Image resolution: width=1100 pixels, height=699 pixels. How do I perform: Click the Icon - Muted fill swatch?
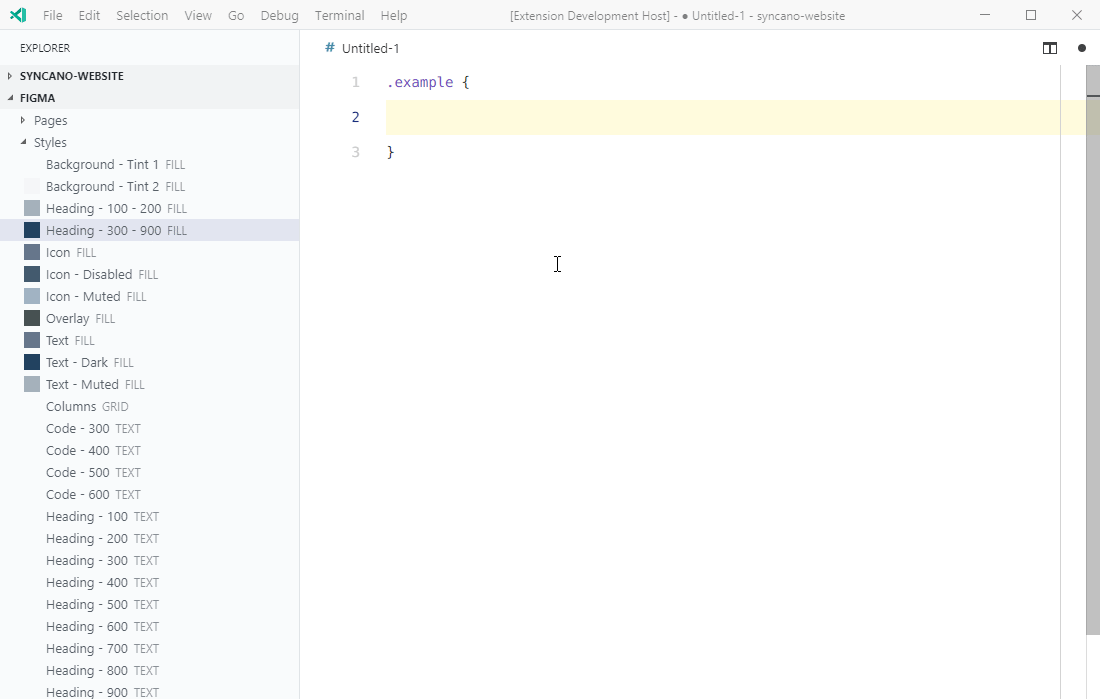coord(31,296)
